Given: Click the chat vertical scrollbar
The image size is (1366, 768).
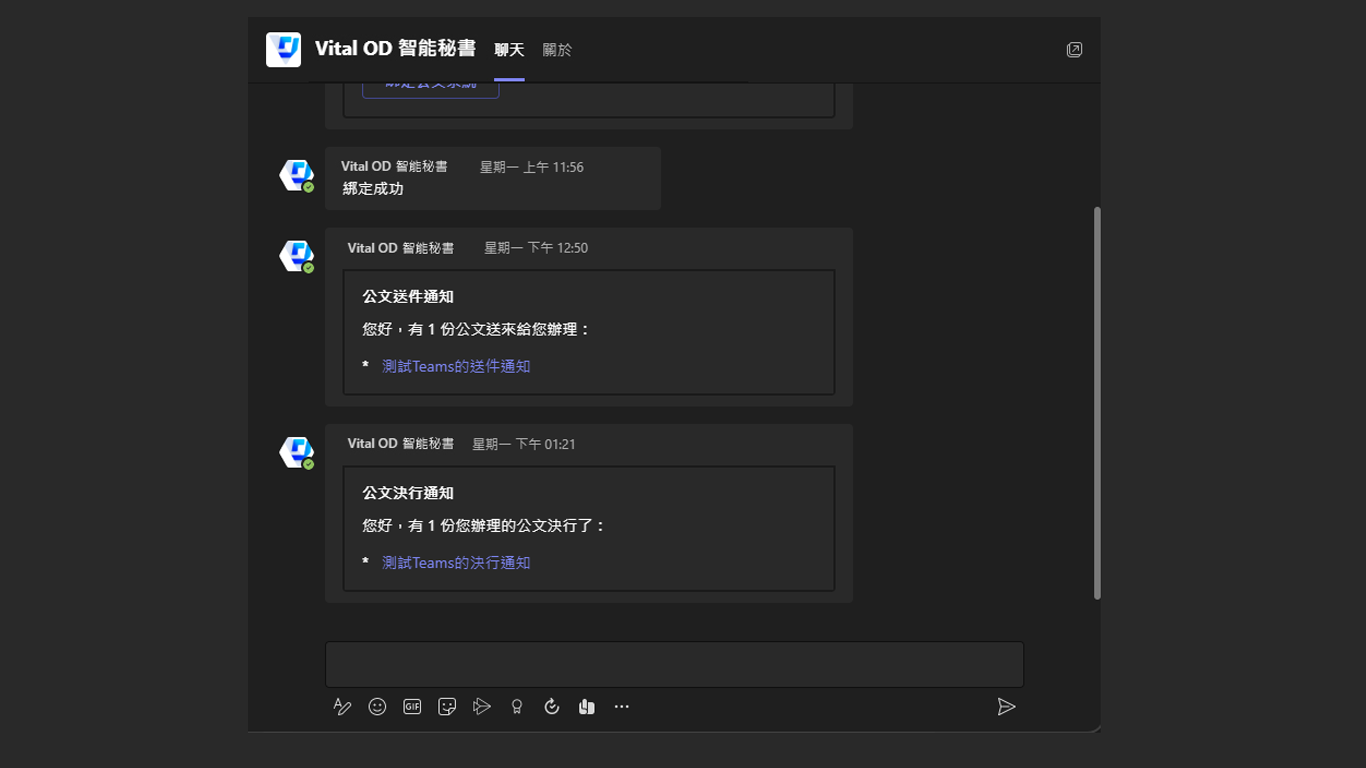Looking at the screenshot, I should [x=1097, y=403].
